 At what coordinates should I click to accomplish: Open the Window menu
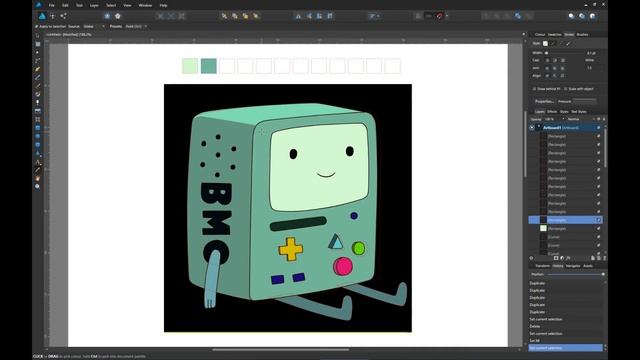[145, 5]
